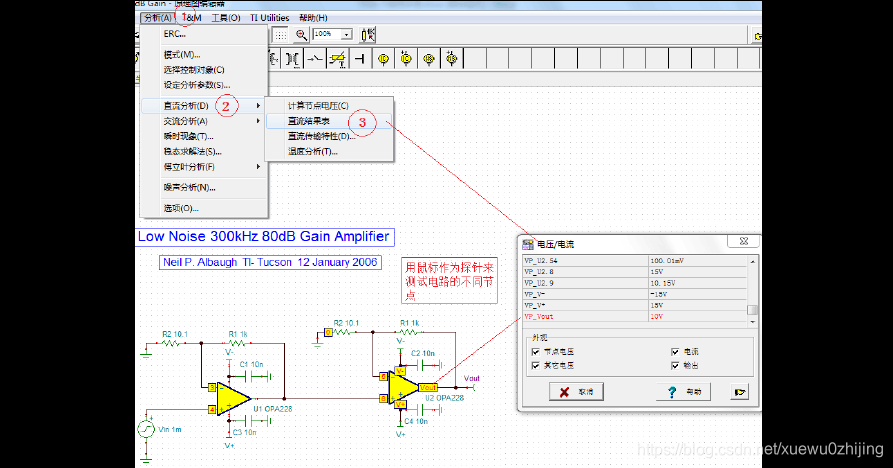Select the VP_U2.9 row in results

coord(635,283)
